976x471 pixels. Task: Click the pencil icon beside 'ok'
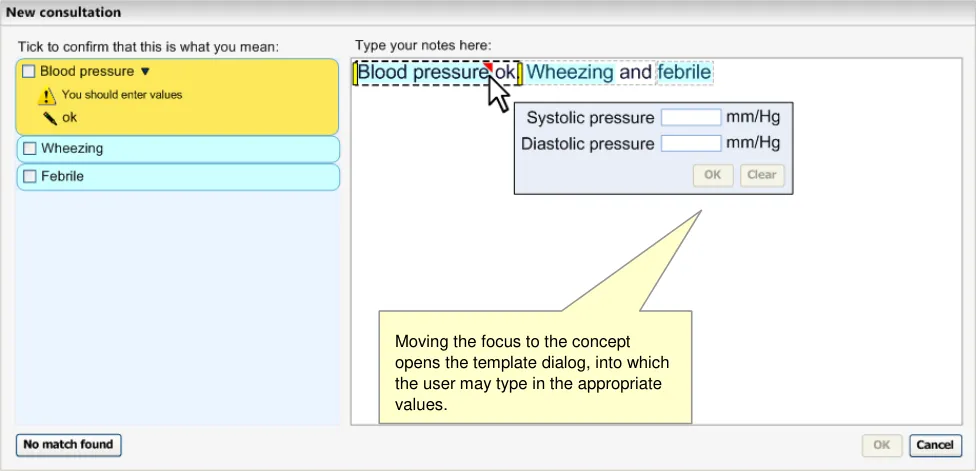pyautogui.click(x=48, y=118)
